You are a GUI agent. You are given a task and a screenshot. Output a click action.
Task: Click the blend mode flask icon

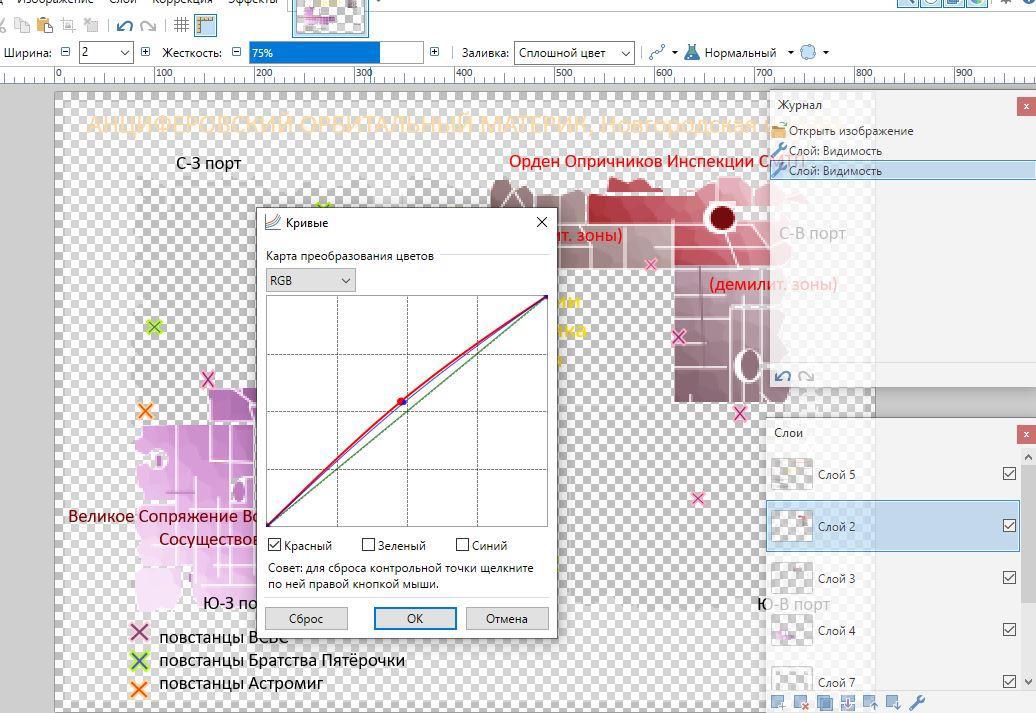691,52
